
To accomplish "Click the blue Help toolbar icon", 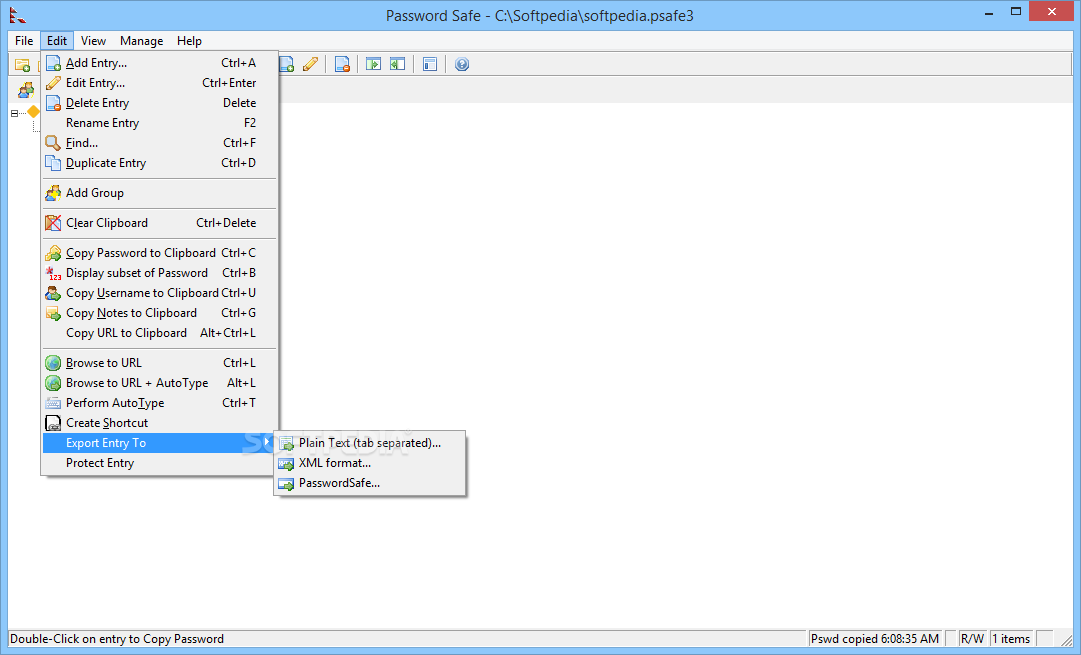I will click(462, 64).
